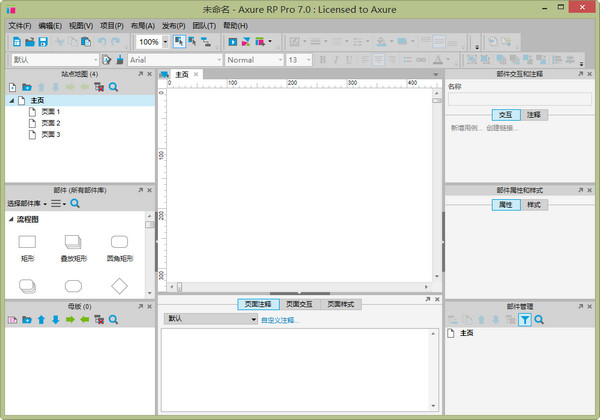Switch to the widget style tab

(534, 205)
